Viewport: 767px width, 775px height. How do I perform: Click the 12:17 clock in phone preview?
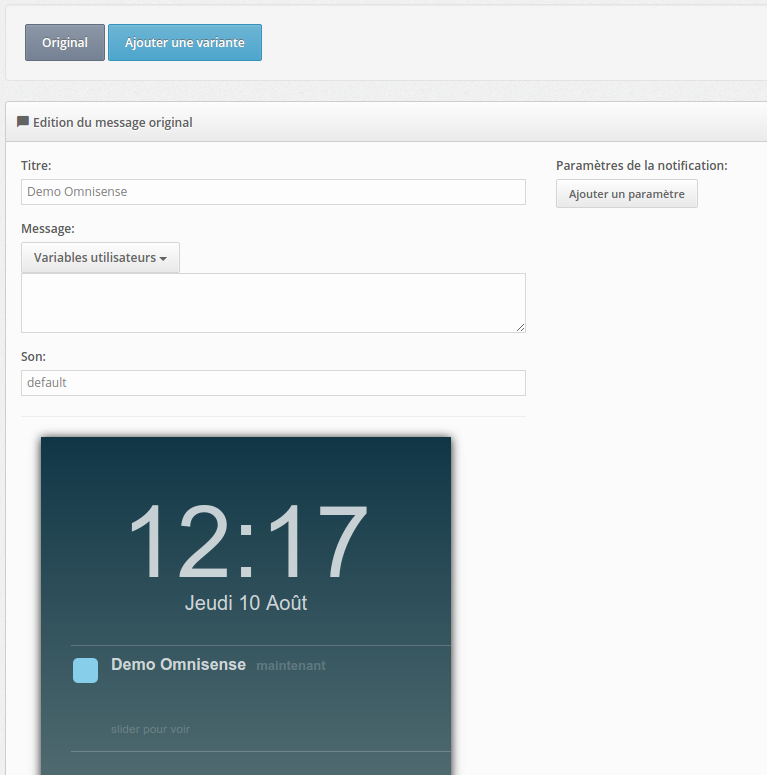tap(247, 542)
